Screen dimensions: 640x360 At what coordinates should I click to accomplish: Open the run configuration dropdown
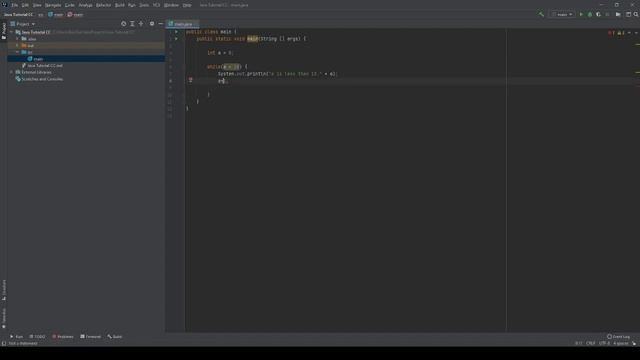point(562,14)
